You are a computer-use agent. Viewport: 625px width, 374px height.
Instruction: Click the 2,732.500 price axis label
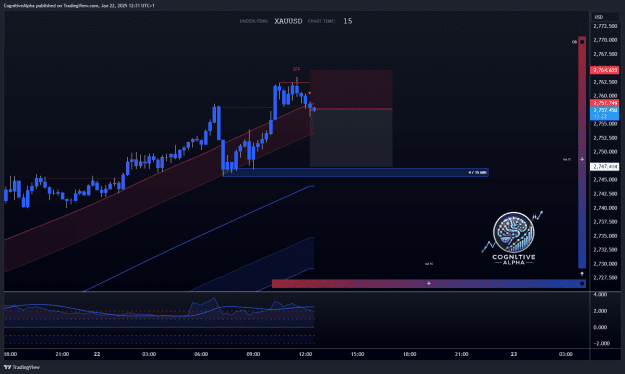coord(605,250)
